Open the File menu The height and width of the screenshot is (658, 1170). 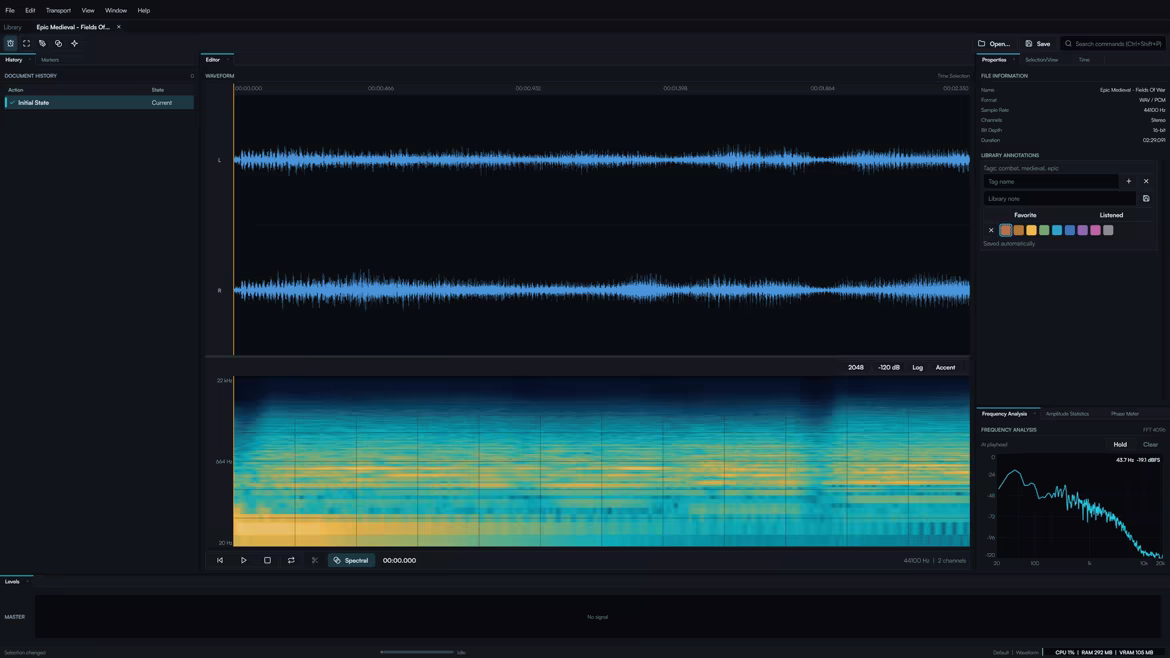10,10
